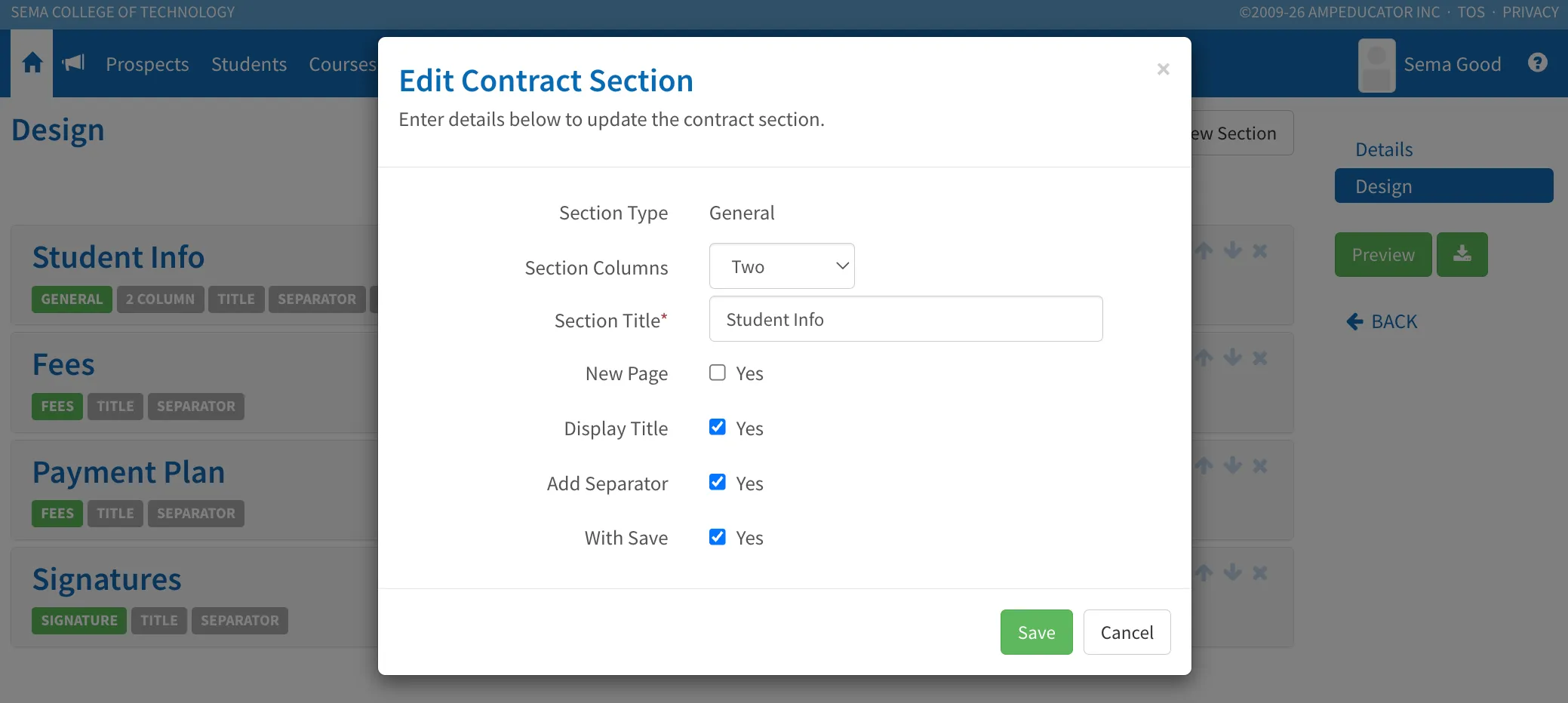Switch to the Details tab
This screenshot has height=703, width=1568.
[x=1384, y=149]
